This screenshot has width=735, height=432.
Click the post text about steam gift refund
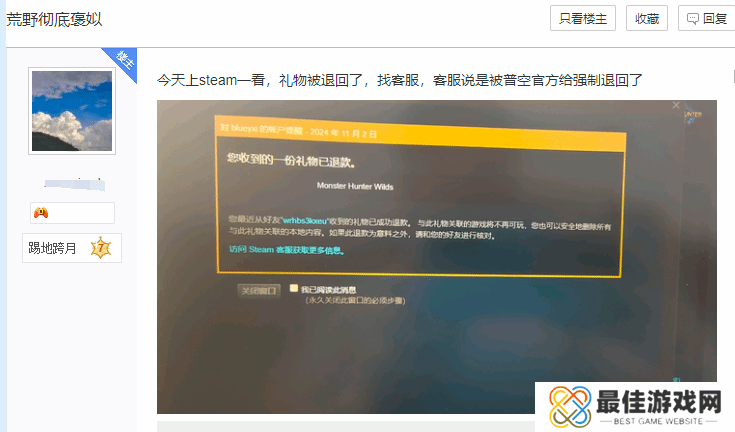[x=399, y=80]
